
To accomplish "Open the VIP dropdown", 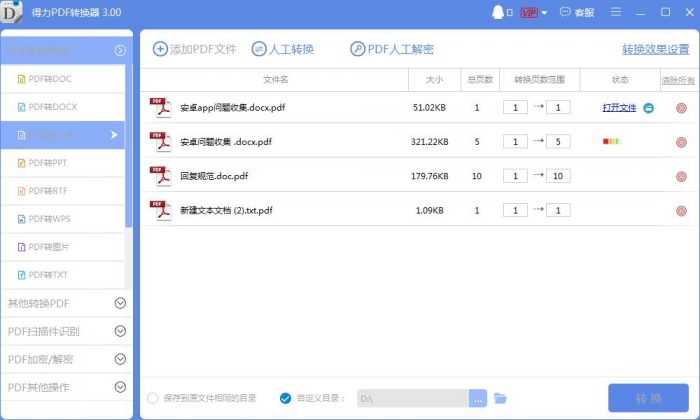I will coord(544,13).
